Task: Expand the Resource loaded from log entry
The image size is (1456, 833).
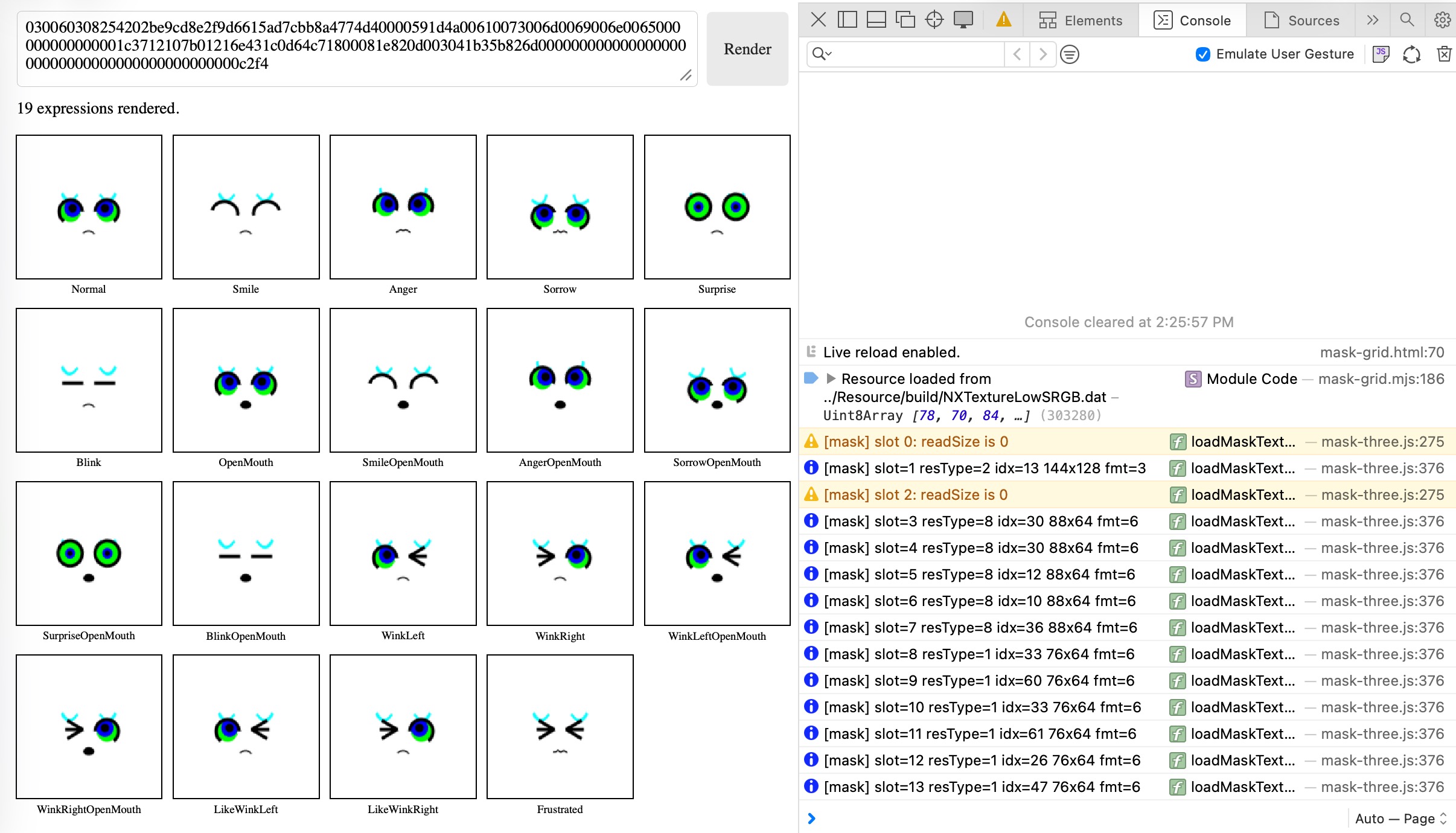Action: tap(831, 378)
